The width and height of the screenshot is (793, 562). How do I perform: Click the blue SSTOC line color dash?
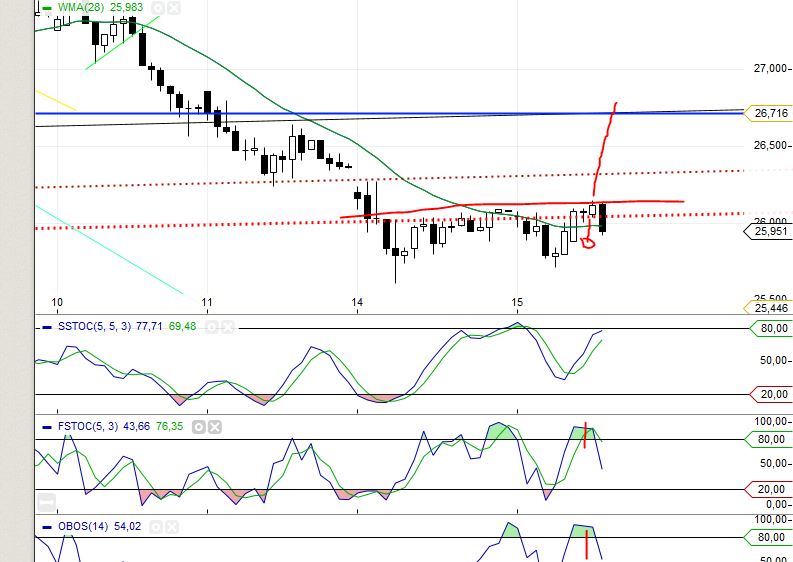[47, 327]
